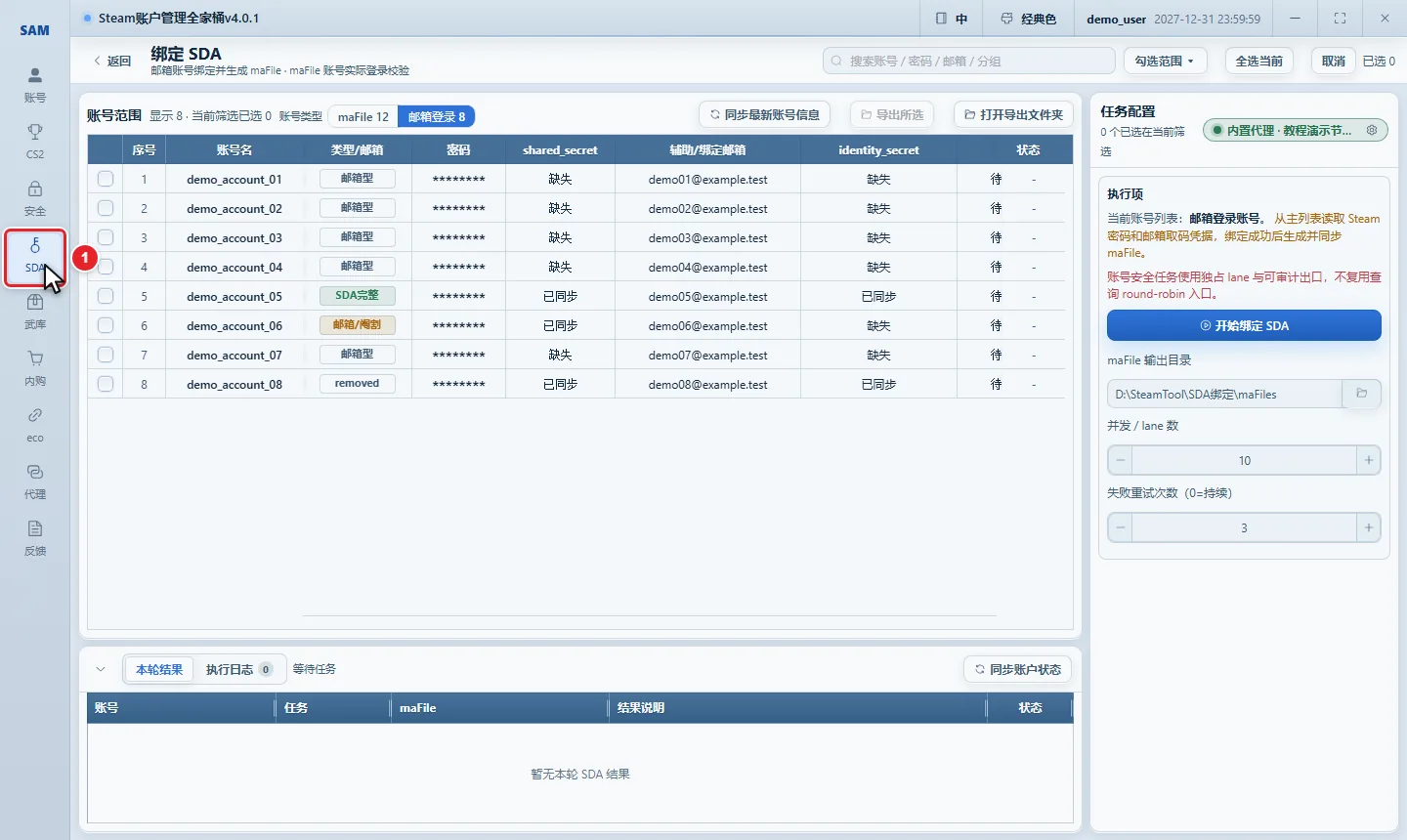Switch to the maFile 12 tab
Image resolution: width=1407 pixels, height=840 pixels.
[363, 116]
